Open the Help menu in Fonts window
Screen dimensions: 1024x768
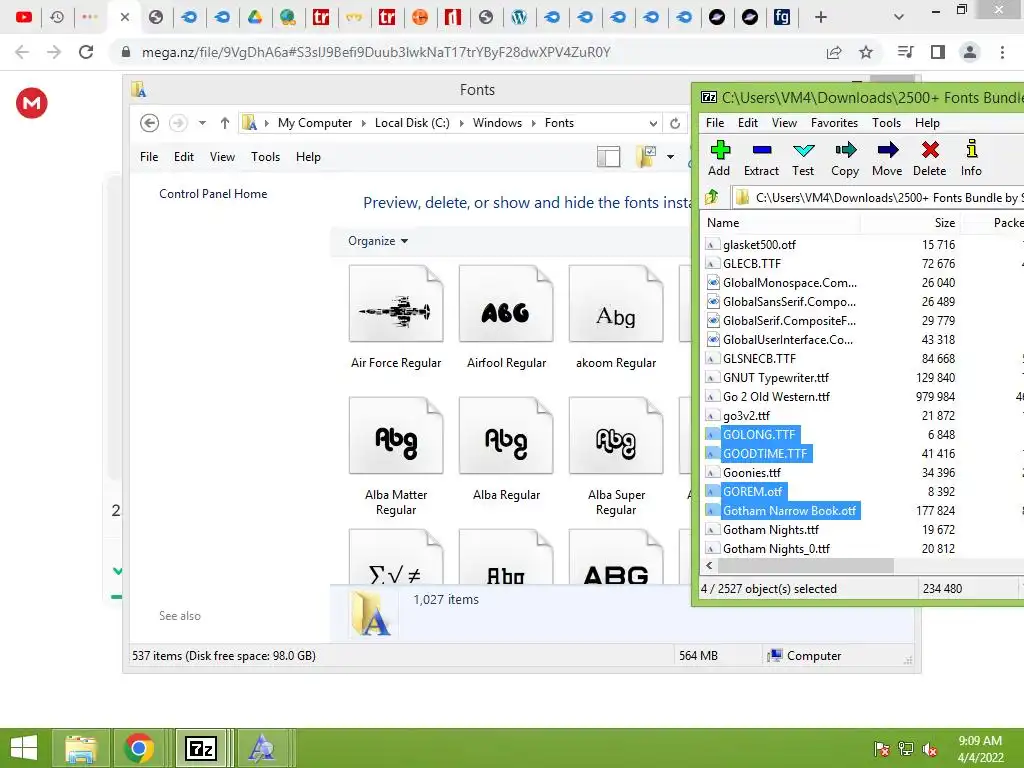tap(308, 157)
